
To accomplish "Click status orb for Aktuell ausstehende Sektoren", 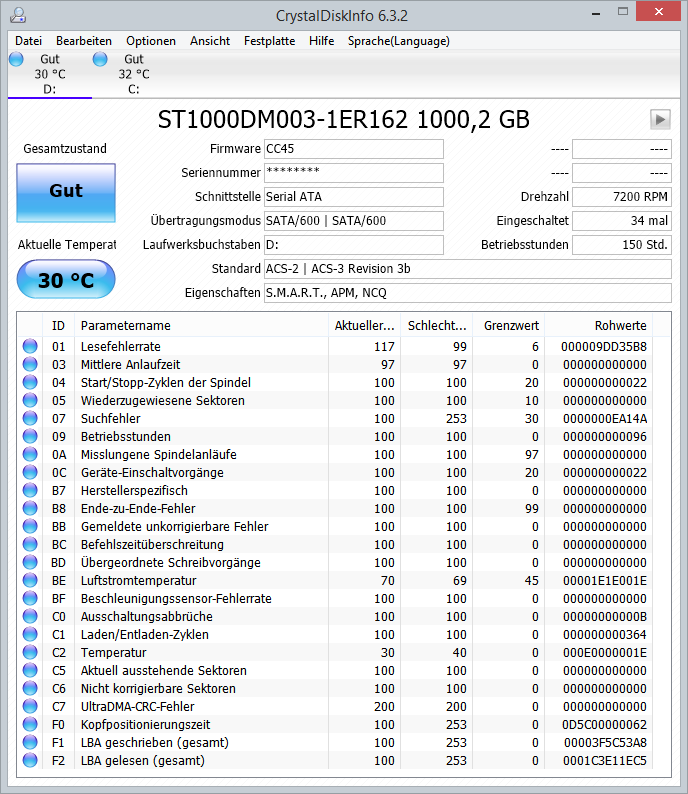I will 30,670.
